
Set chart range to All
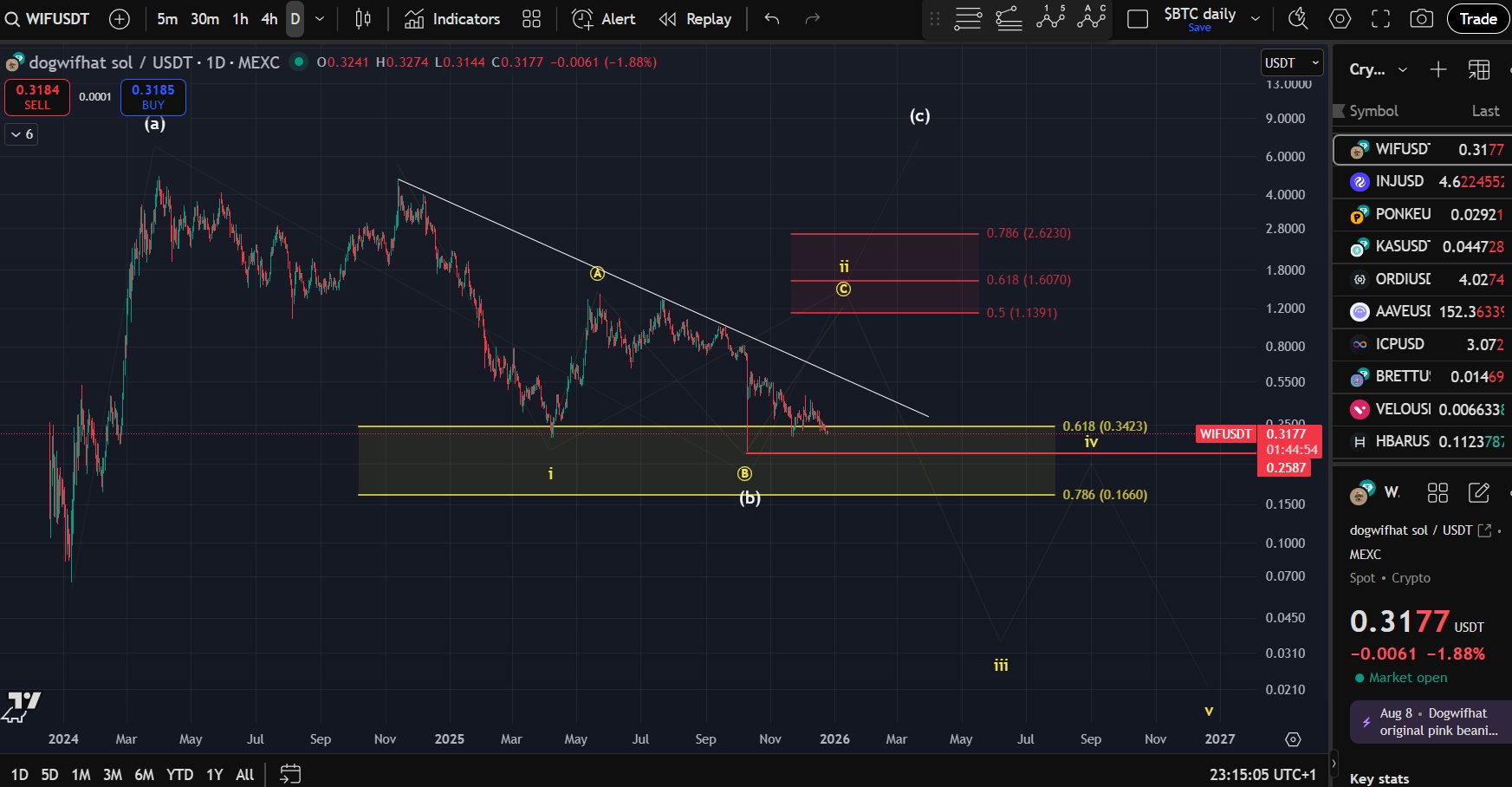pos(245,775)
